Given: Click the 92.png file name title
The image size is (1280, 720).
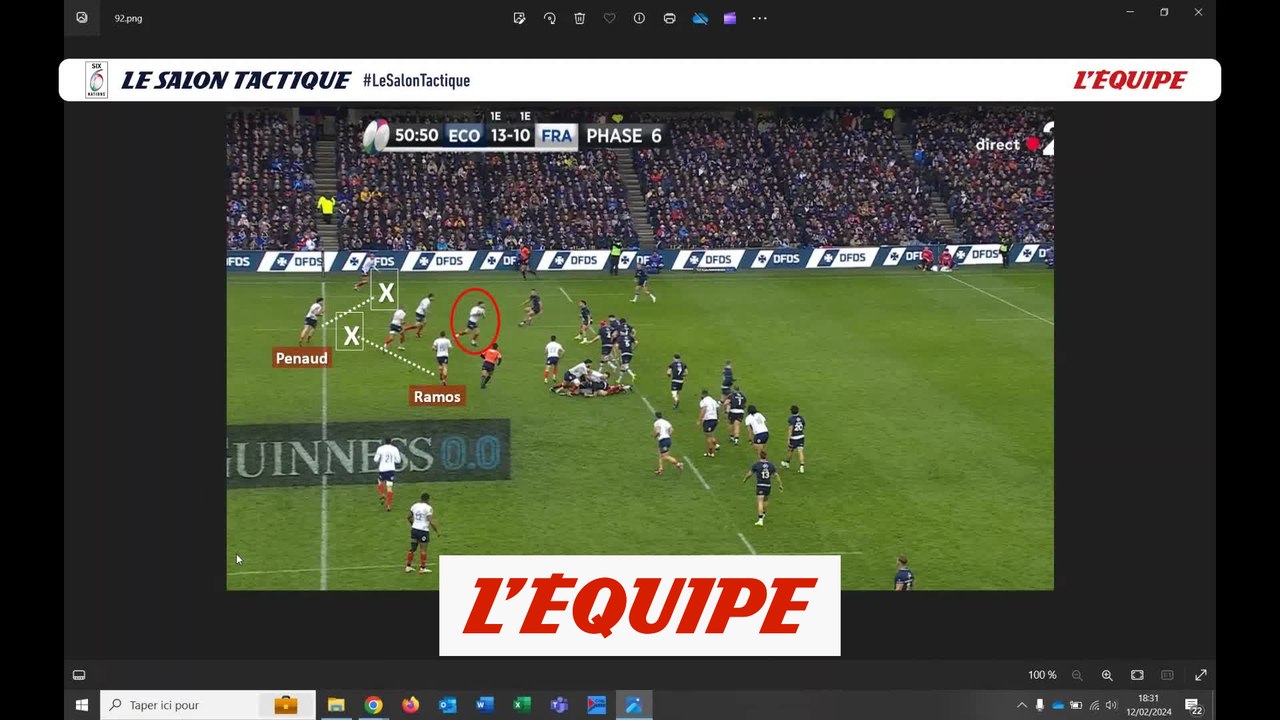Looking at the screenshot, I should (128, 18).
